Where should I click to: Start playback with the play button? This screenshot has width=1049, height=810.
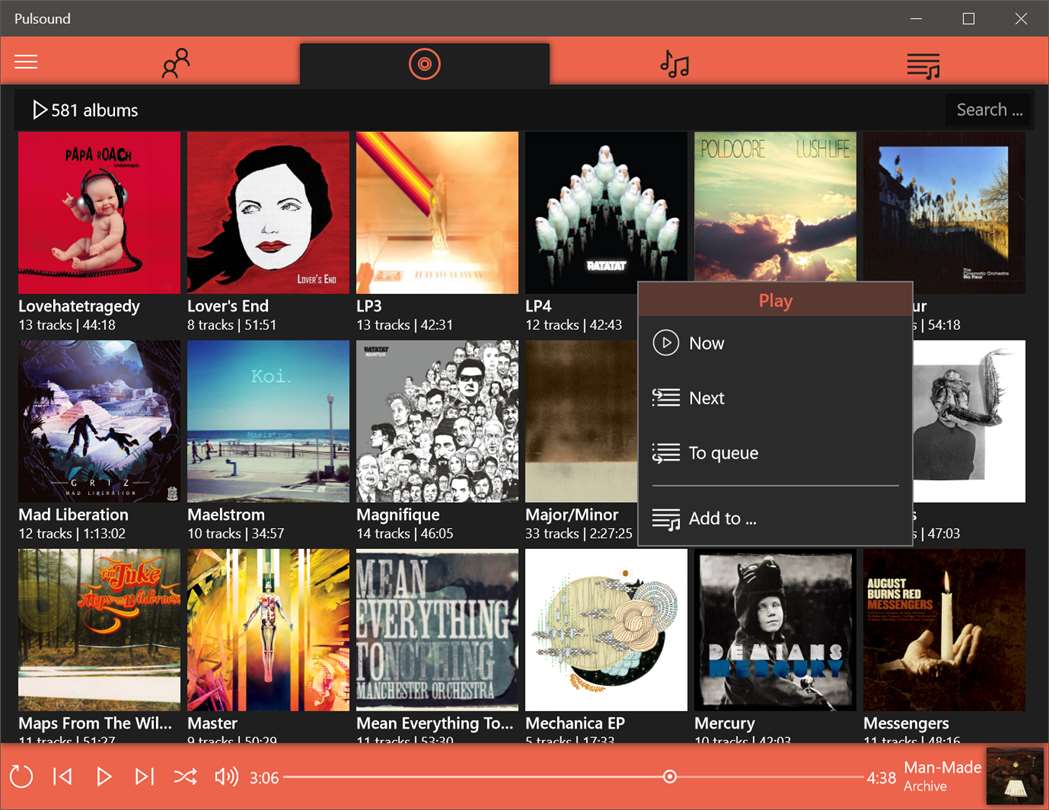tap(104, 777)
